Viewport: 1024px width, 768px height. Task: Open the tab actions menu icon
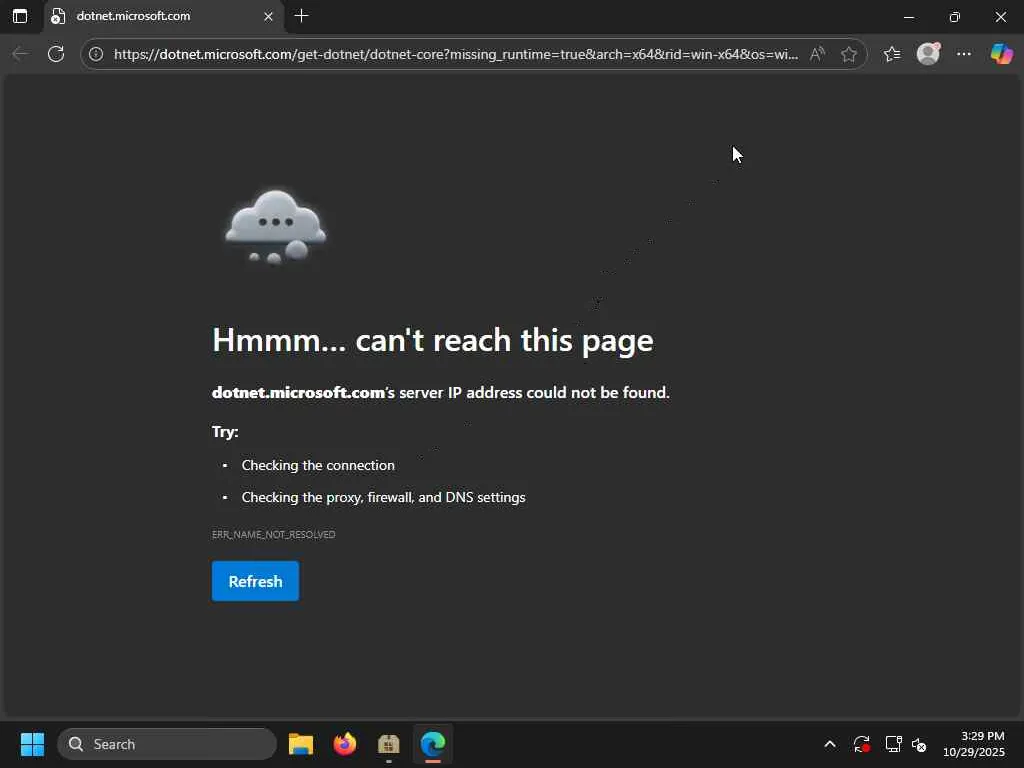coord(20,16)
